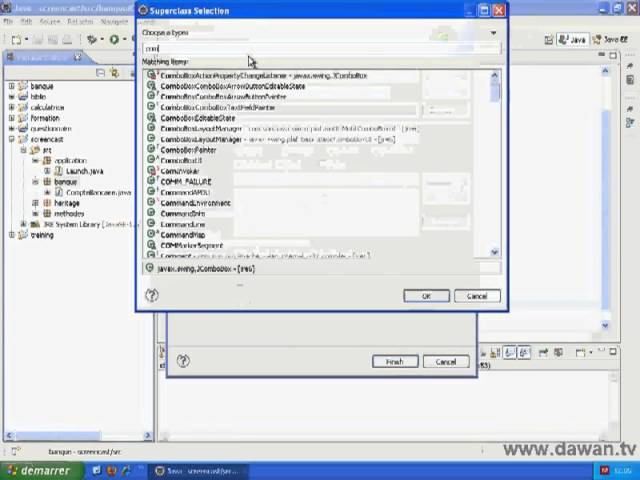Open the Navigate menu
Viewport: 640px width, 480px height.
113,21
